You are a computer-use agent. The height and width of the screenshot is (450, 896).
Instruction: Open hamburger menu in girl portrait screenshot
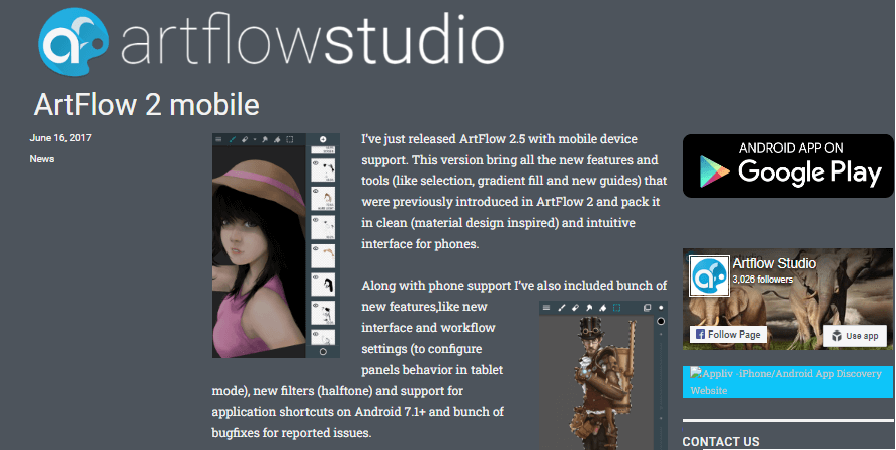(x=218, y=139)
